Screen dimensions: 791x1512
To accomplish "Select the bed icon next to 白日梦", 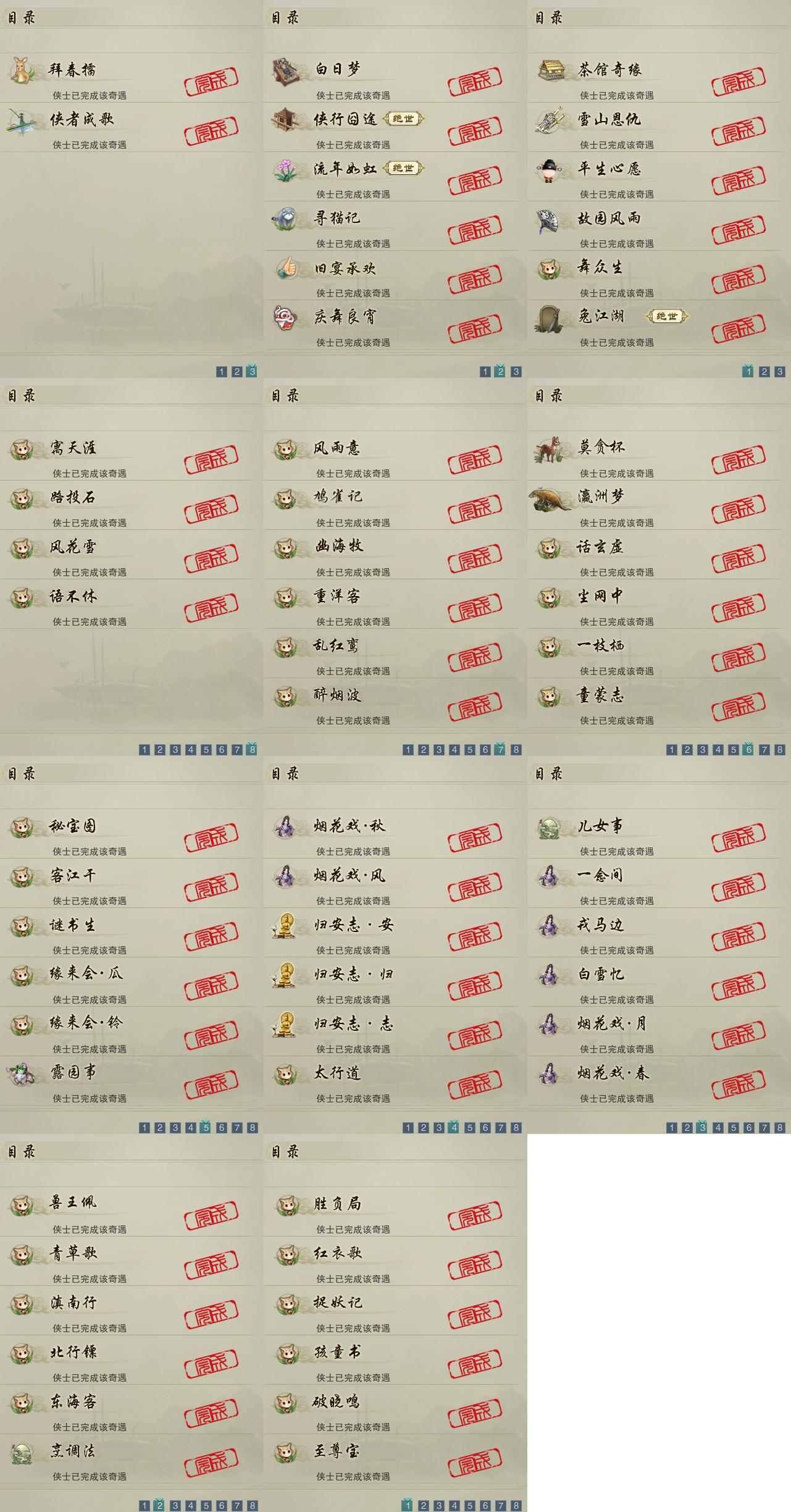I will pos(286,69).
